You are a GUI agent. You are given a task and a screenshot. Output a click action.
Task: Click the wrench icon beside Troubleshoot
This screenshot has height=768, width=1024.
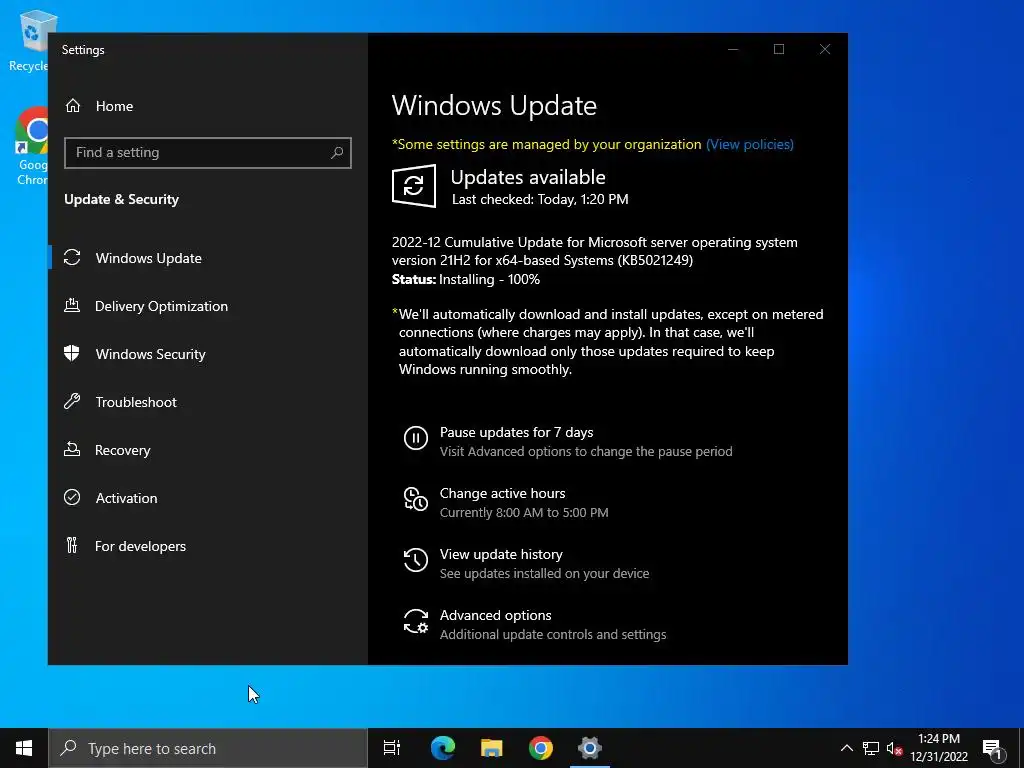tap(72, 401)
